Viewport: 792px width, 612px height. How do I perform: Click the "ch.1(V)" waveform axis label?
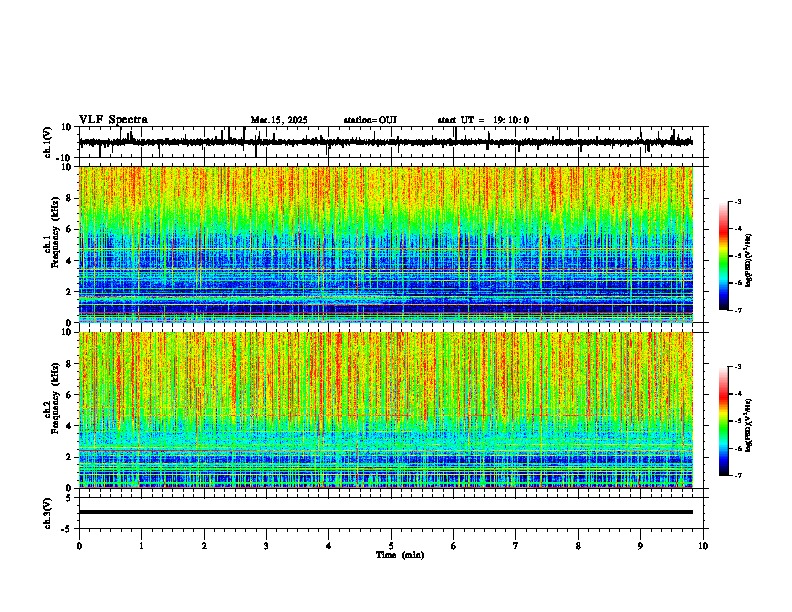(x=48, y=142)
